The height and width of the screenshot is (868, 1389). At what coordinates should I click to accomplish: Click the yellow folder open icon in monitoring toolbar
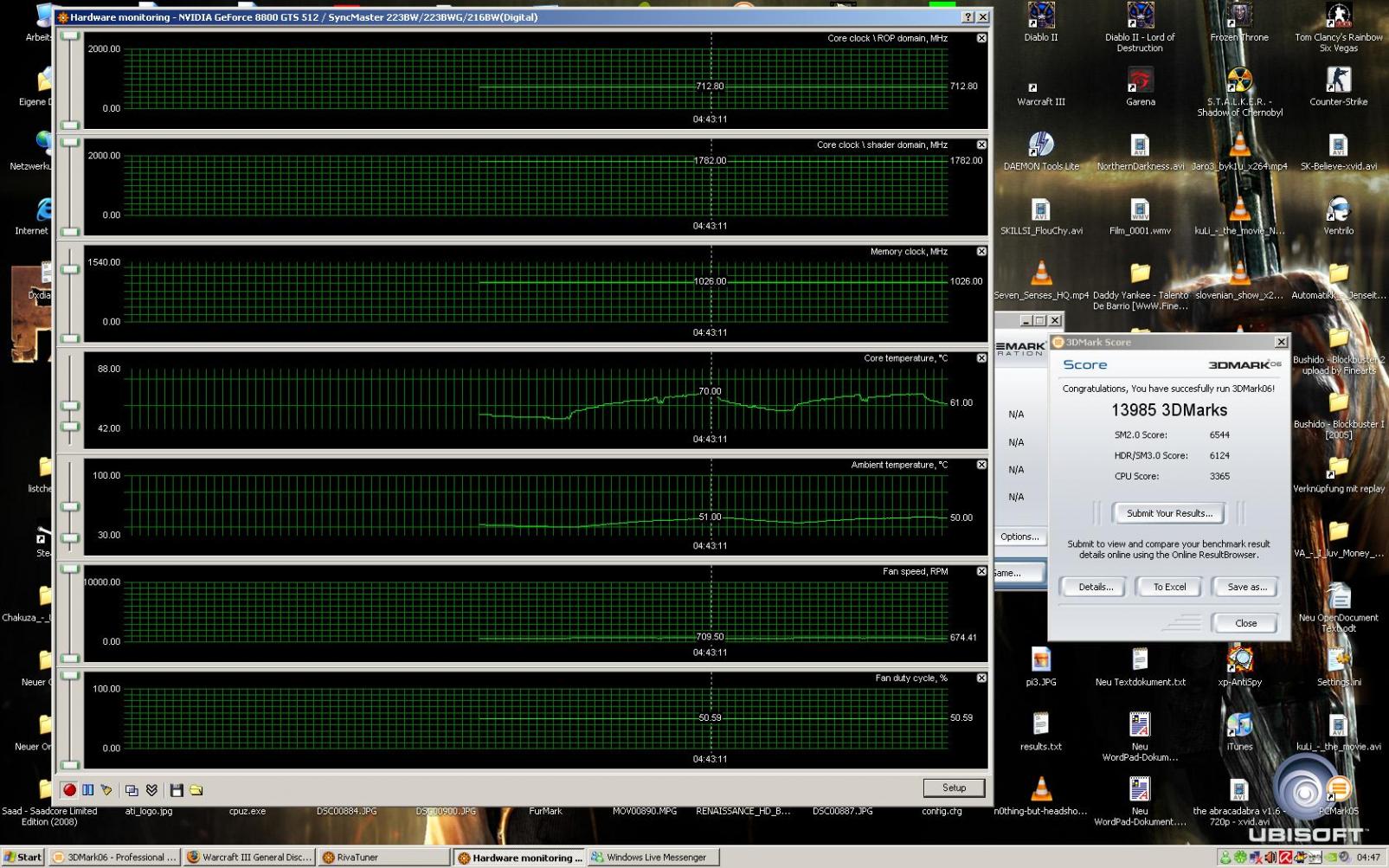point(196,790)
